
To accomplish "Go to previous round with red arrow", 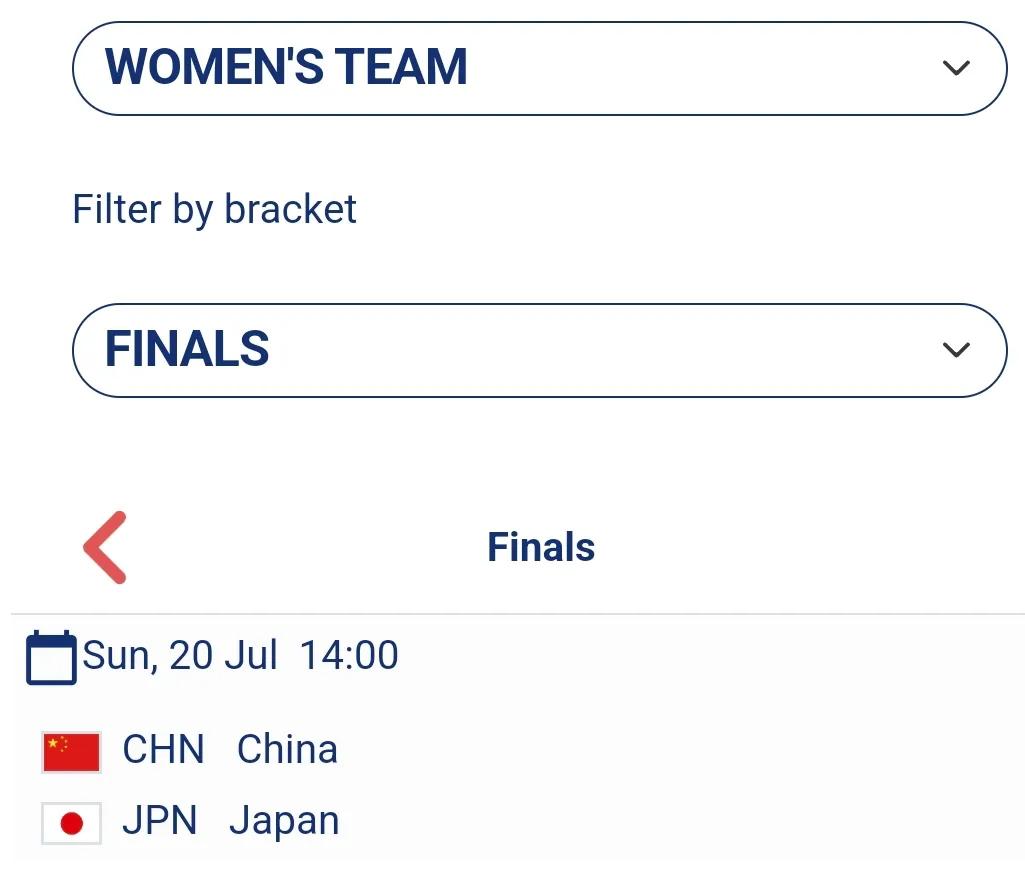I will point(105,547).
